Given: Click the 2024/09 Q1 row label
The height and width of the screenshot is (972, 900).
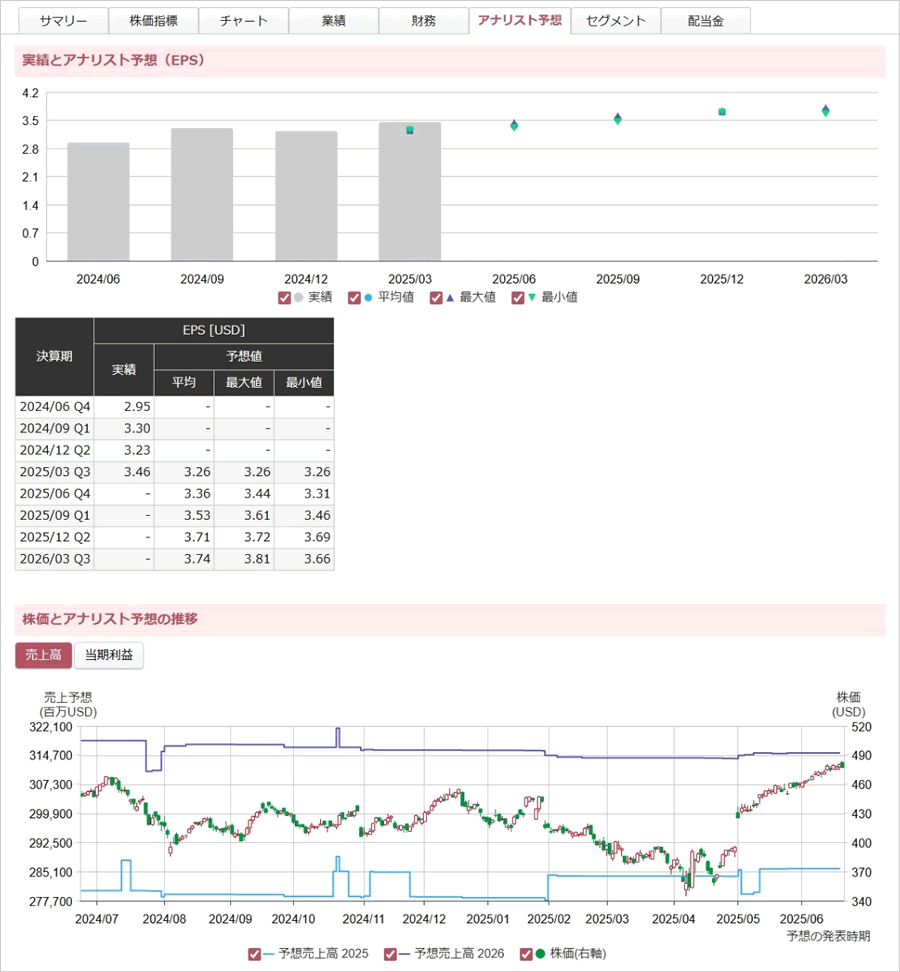Looking at the screenshot, I should [x=55, y=428].
